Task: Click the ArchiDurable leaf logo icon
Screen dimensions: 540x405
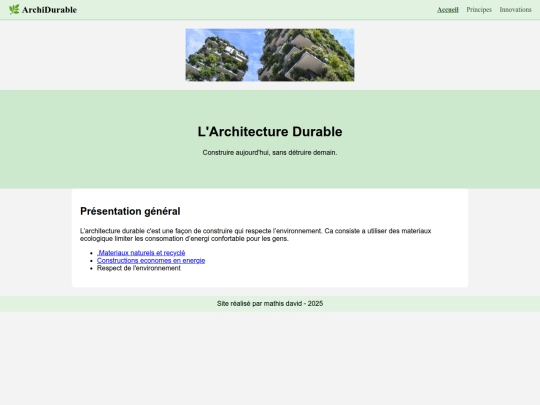Action: click(x=14, y=9)
